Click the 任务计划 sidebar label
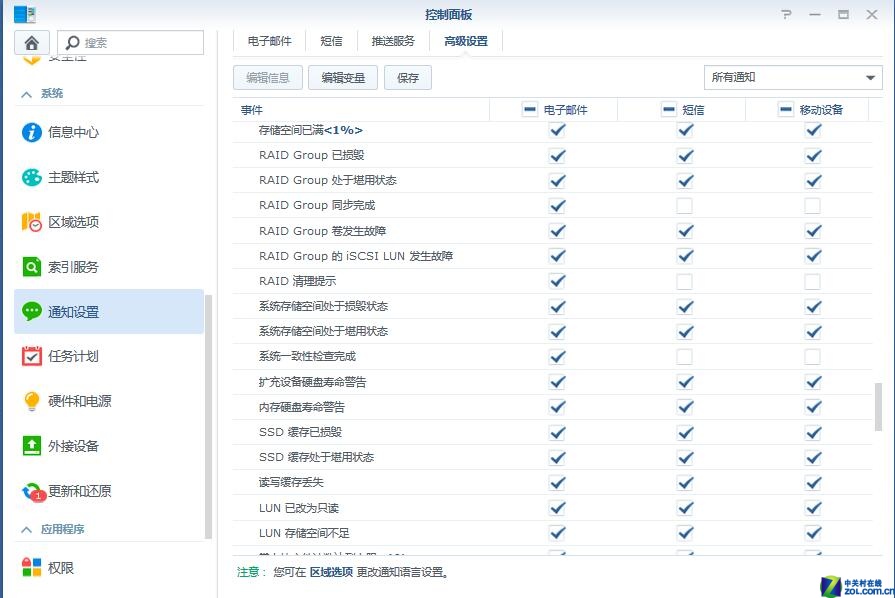This screenshot has width=895, height=598. pos(74,356)
